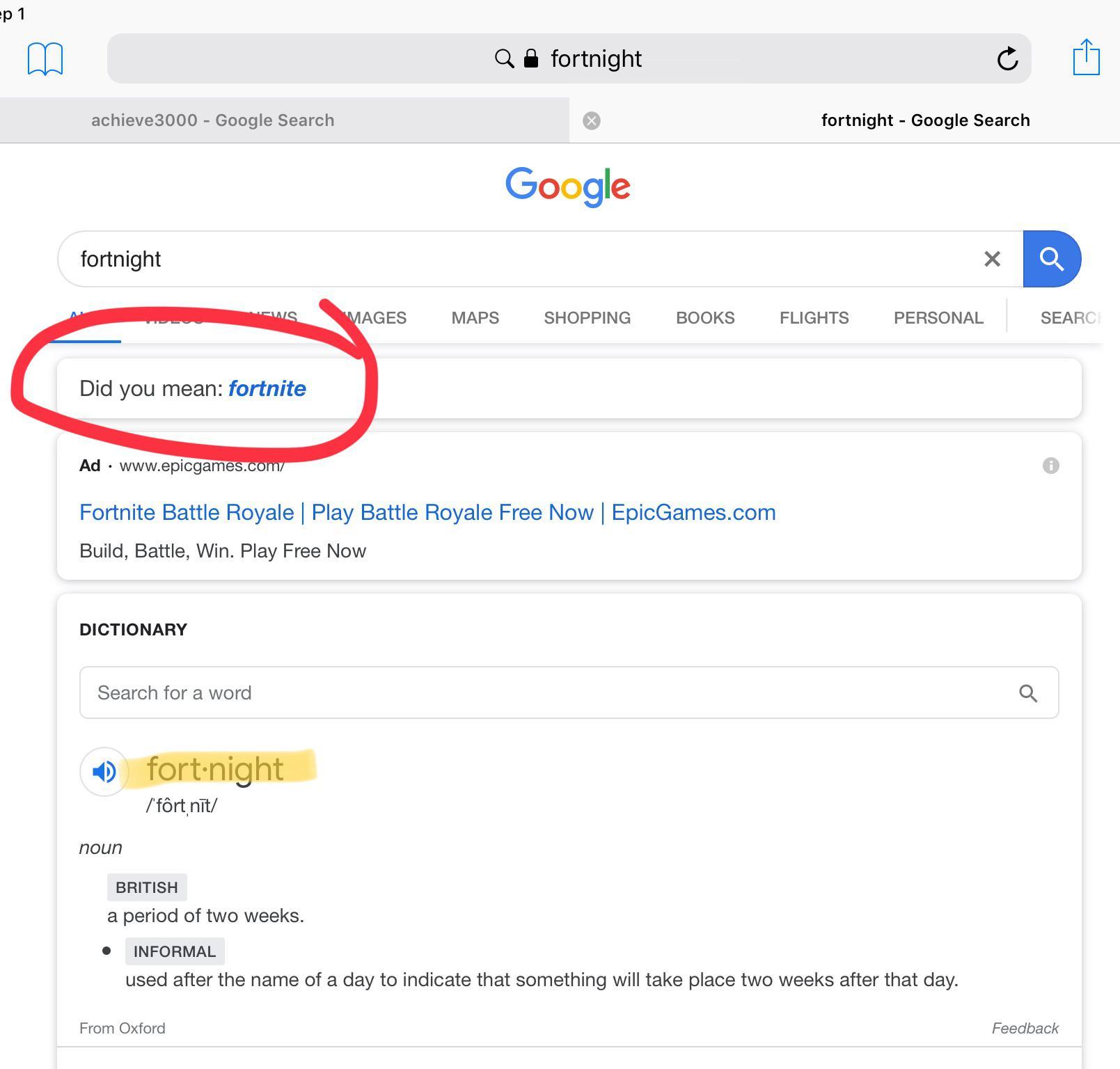Play the fortnight pronunciation audio
1120x1069 pixels.
pyautogui.click(x=104, y=771)
